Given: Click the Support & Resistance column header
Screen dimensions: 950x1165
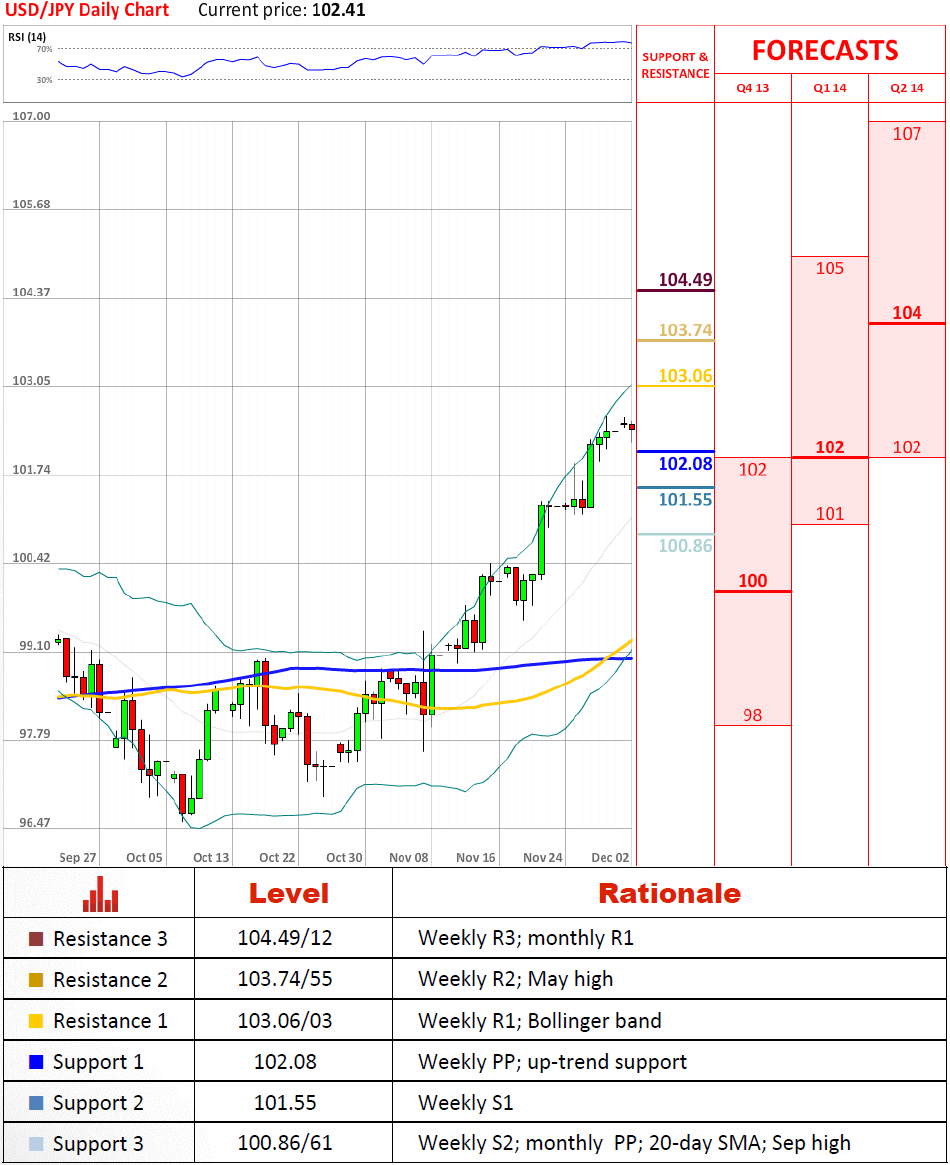Looking at the screenshot, I should pos(675,65).
